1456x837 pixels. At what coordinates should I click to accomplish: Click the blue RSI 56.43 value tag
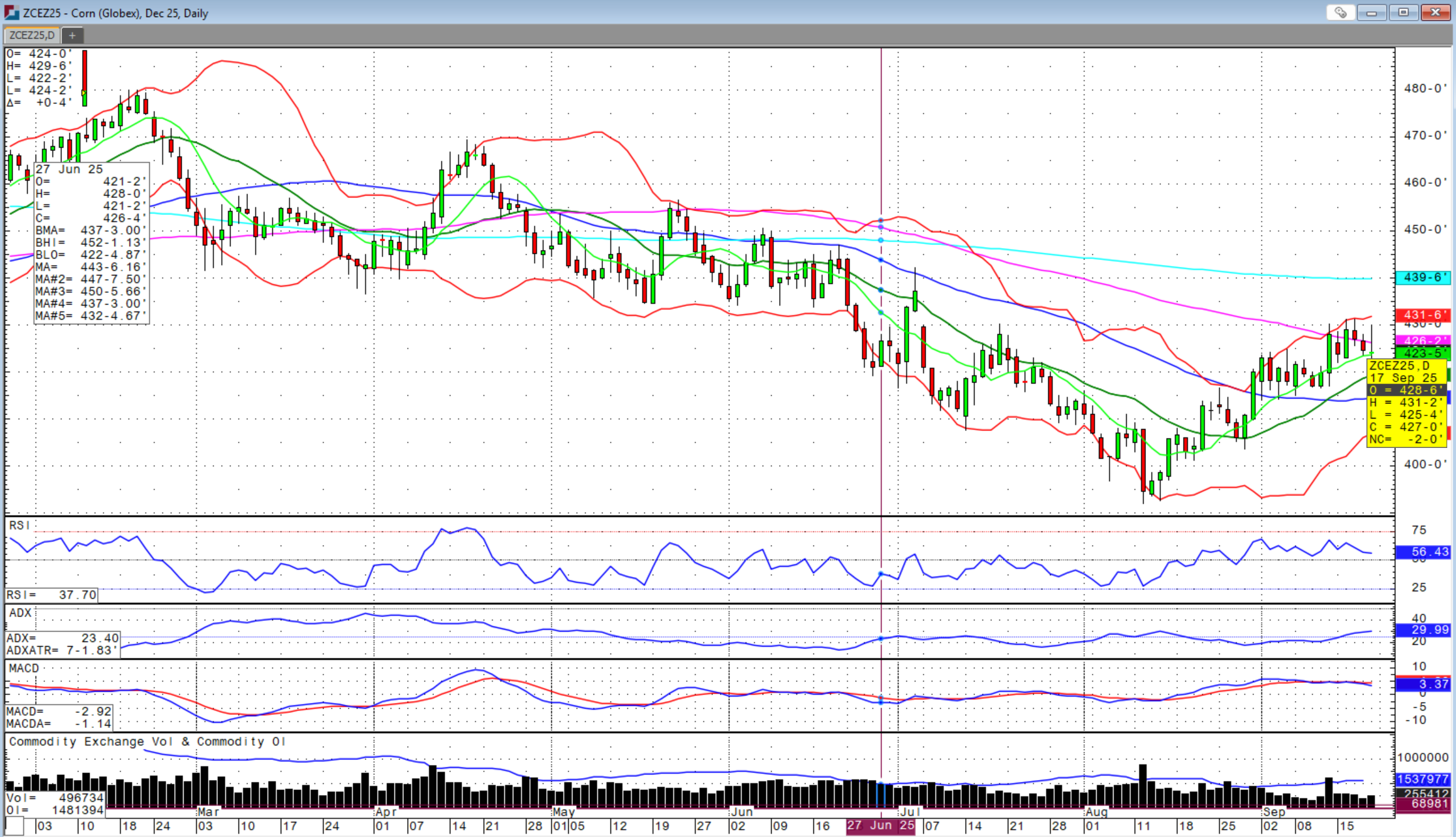point(1423,552)
